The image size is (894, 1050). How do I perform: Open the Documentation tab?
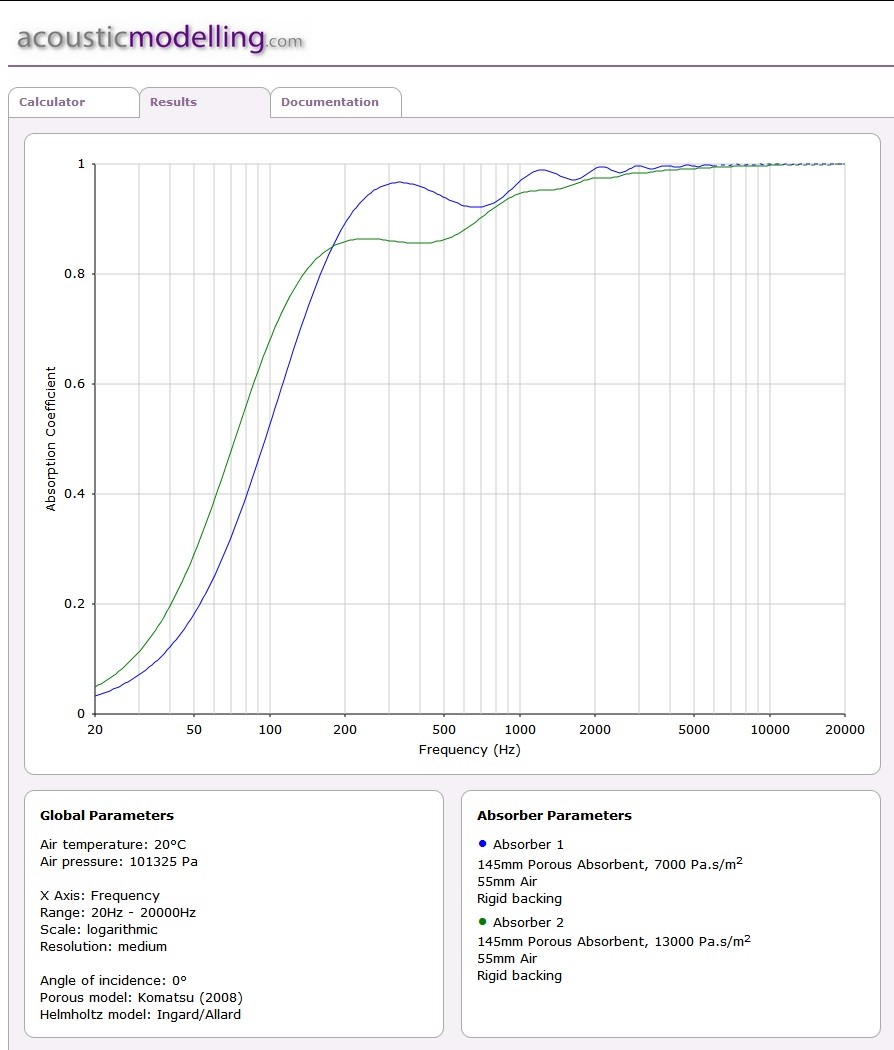pyautogui.click(x=336, y=102)
